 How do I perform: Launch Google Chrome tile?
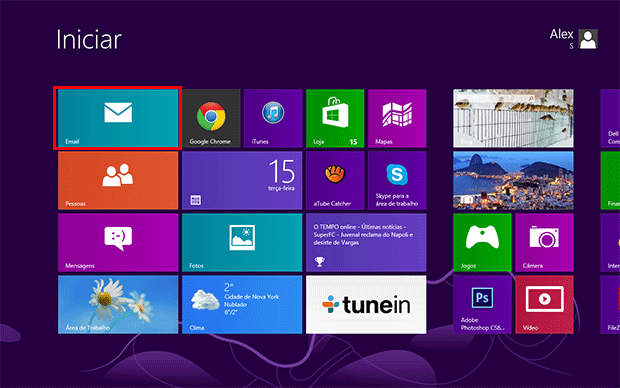pyautogui.click(x=211, y=118)
